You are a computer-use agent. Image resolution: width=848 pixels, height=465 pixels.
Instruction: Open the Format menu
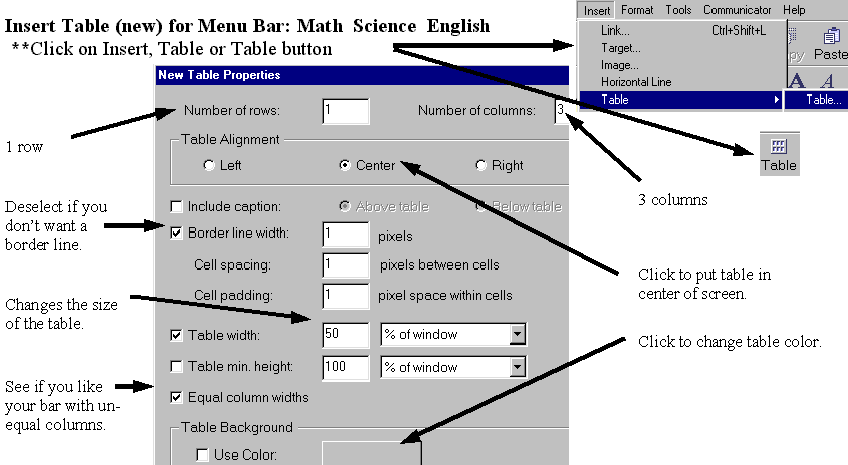pos(637,10)
